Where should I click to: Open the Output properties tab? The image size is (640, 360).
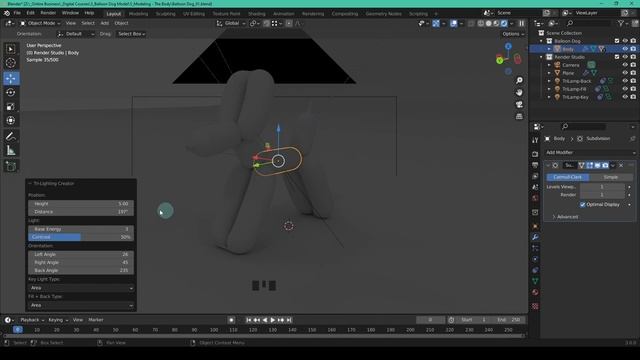click(535, 165)
